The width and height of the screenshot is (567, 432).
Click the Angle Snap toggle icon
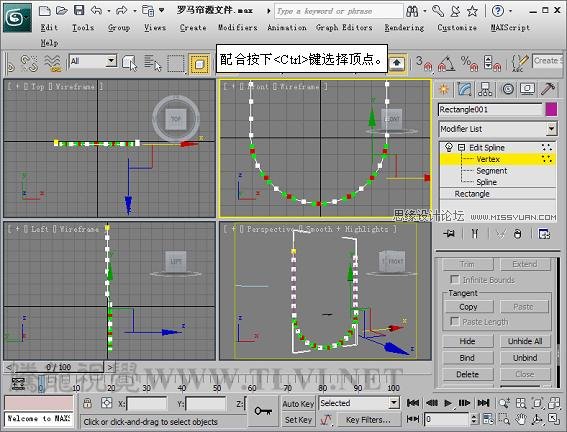point(447,63)
